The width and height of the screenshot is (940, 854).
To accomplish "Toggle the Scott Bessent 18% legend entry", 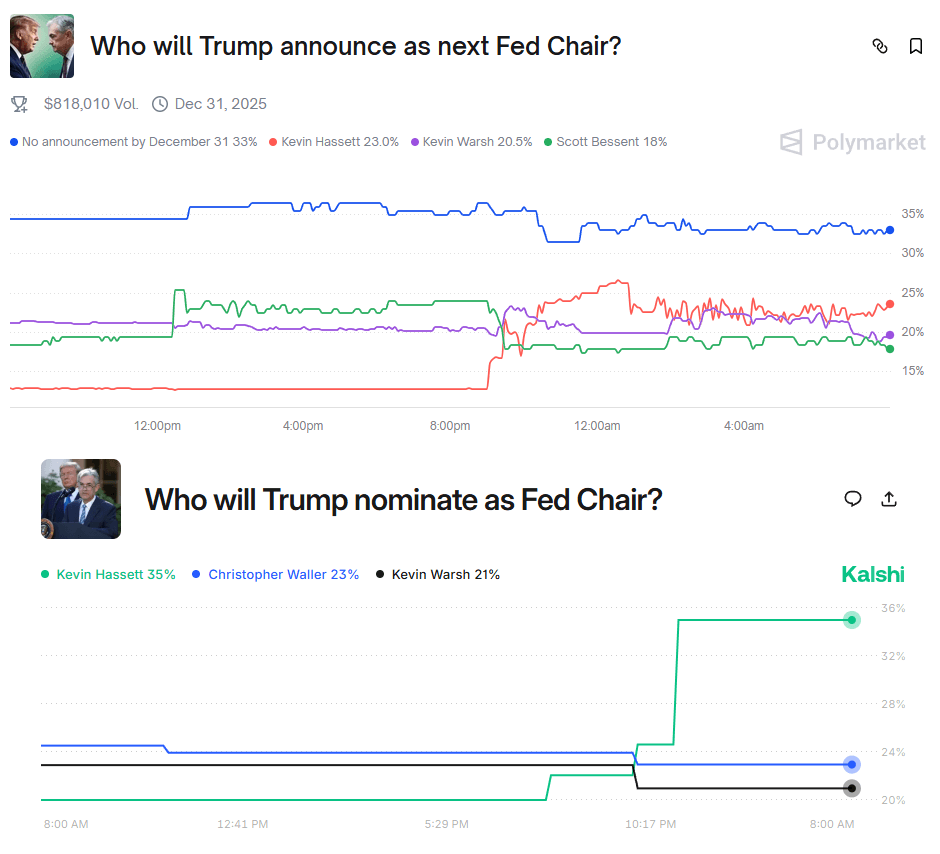I will point(605,142).
